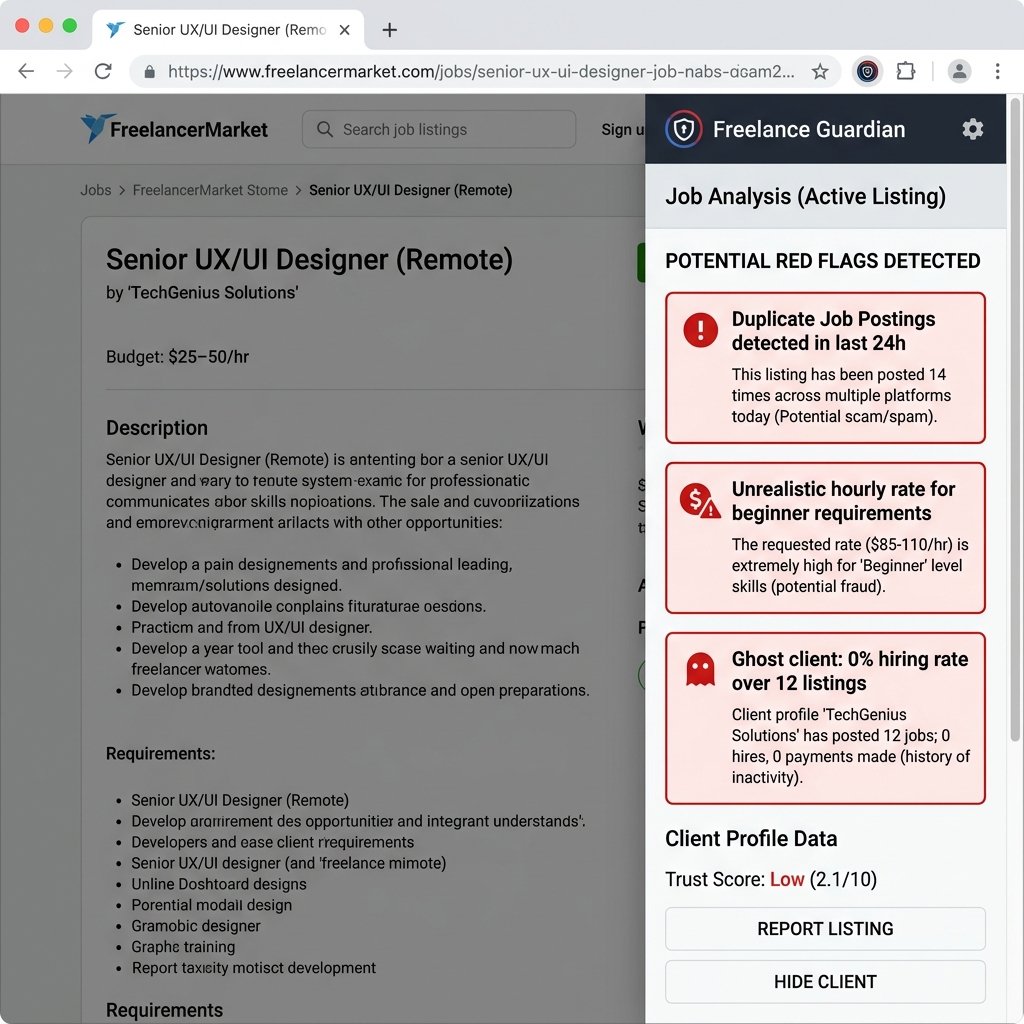The image size is (1024, 1024).
Task: Click the HIDE CLIENT button
Action: point(825,982)
